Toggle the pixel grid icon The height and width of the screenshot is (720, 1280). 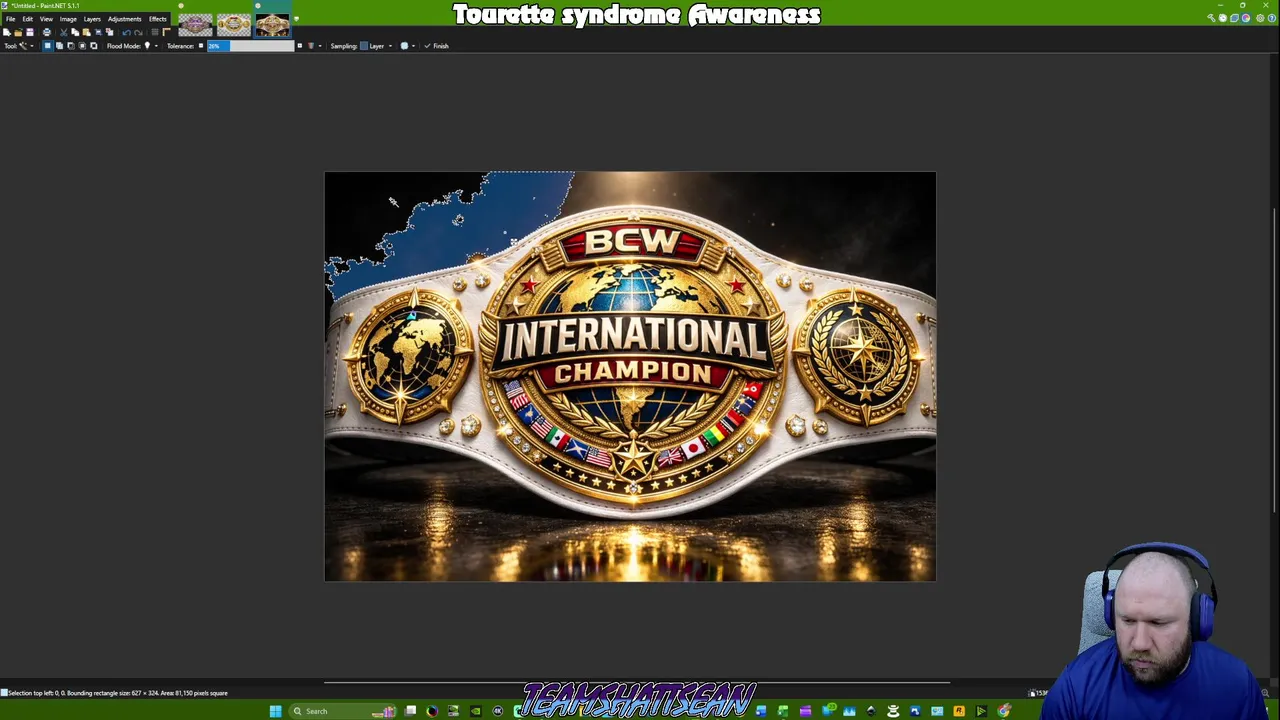click(155, 33)
